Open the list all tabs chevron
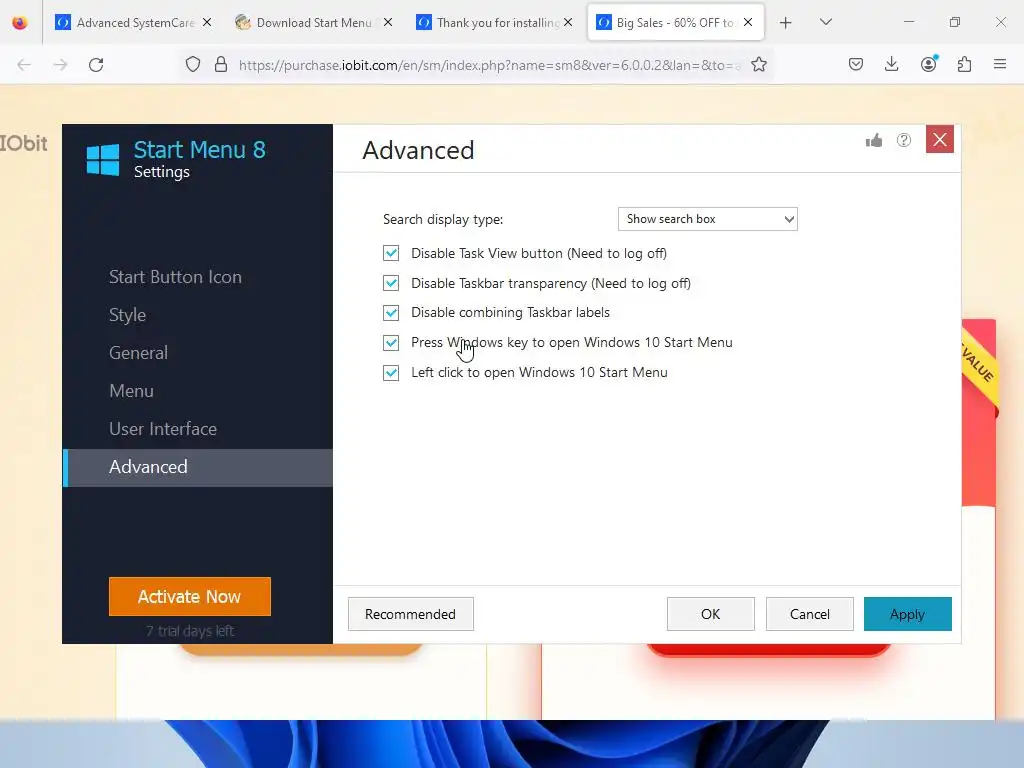 pyautogui.click(x=825, y=22)
